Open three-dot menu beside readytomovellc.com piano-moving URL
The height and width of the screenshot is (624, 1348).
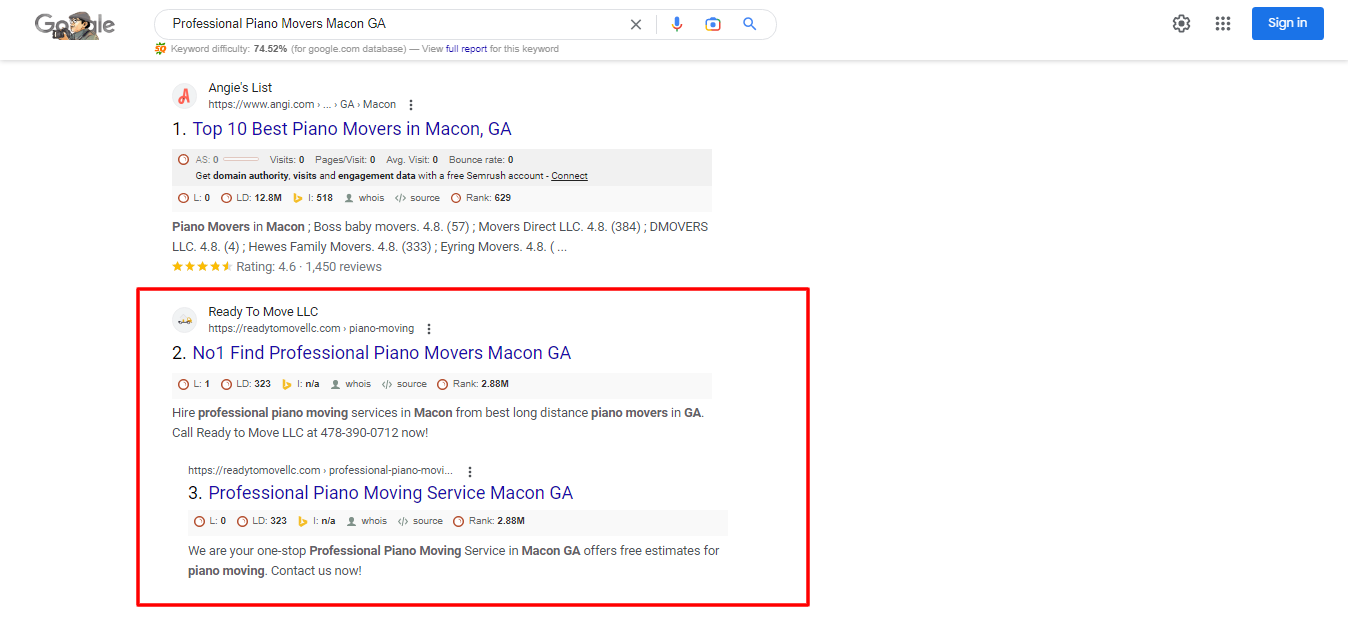tap(429, 329)
